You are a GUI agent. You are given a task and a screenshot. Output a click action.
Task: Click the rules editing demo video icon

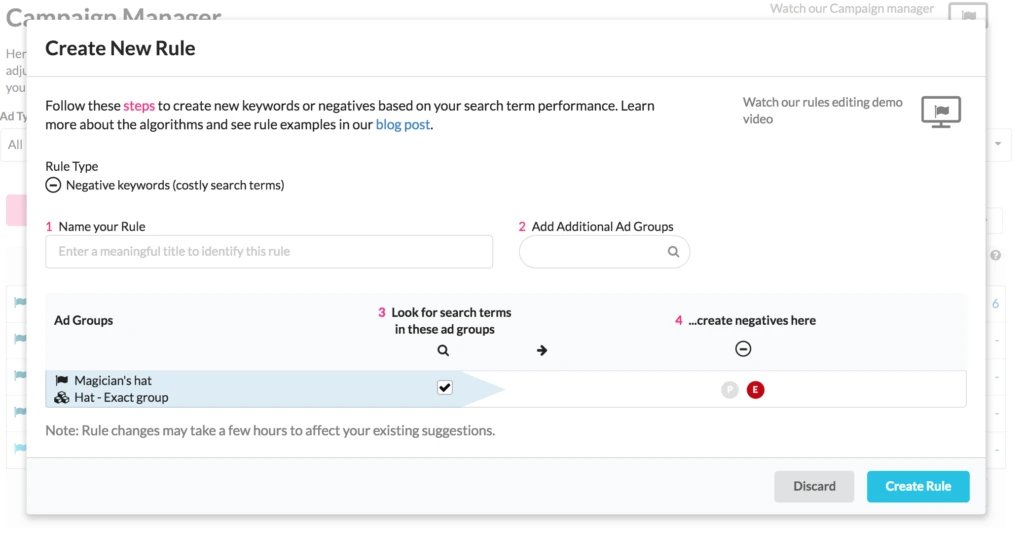[x=940, y=111]
